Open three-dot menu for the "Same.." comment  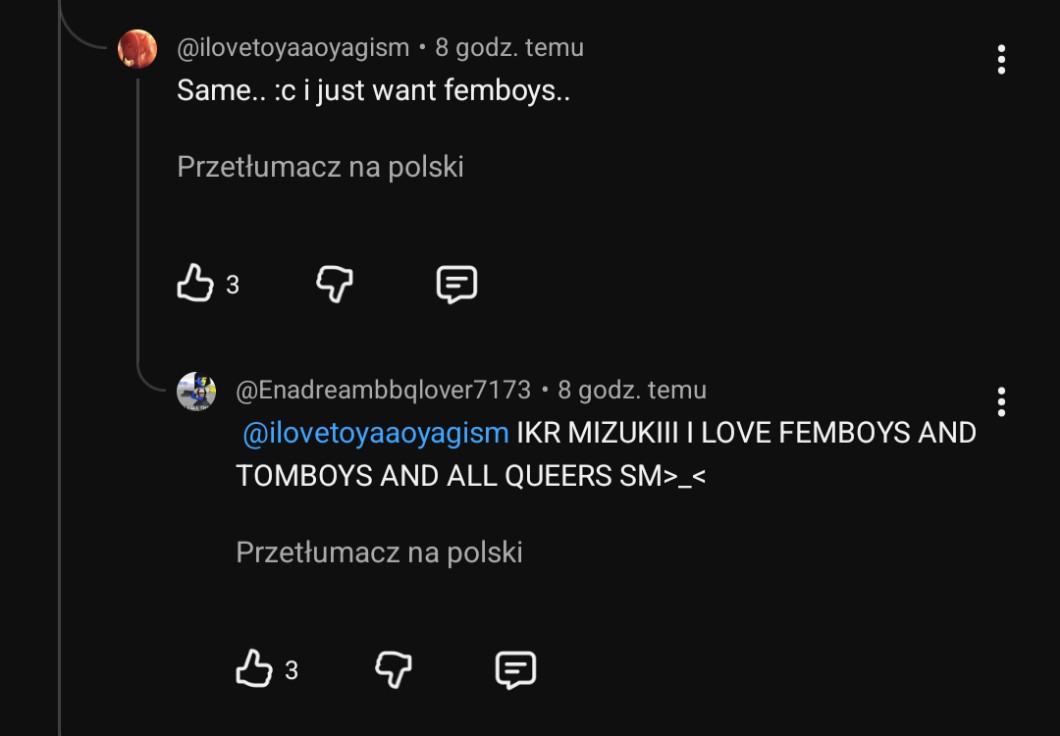1001,60
